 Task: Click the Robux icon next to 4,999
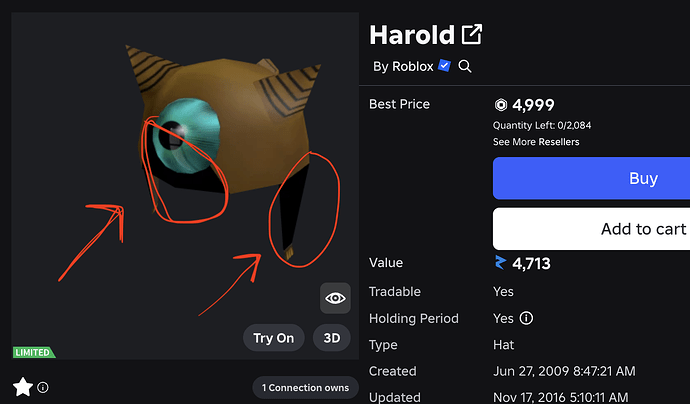[x=500, y=105]
